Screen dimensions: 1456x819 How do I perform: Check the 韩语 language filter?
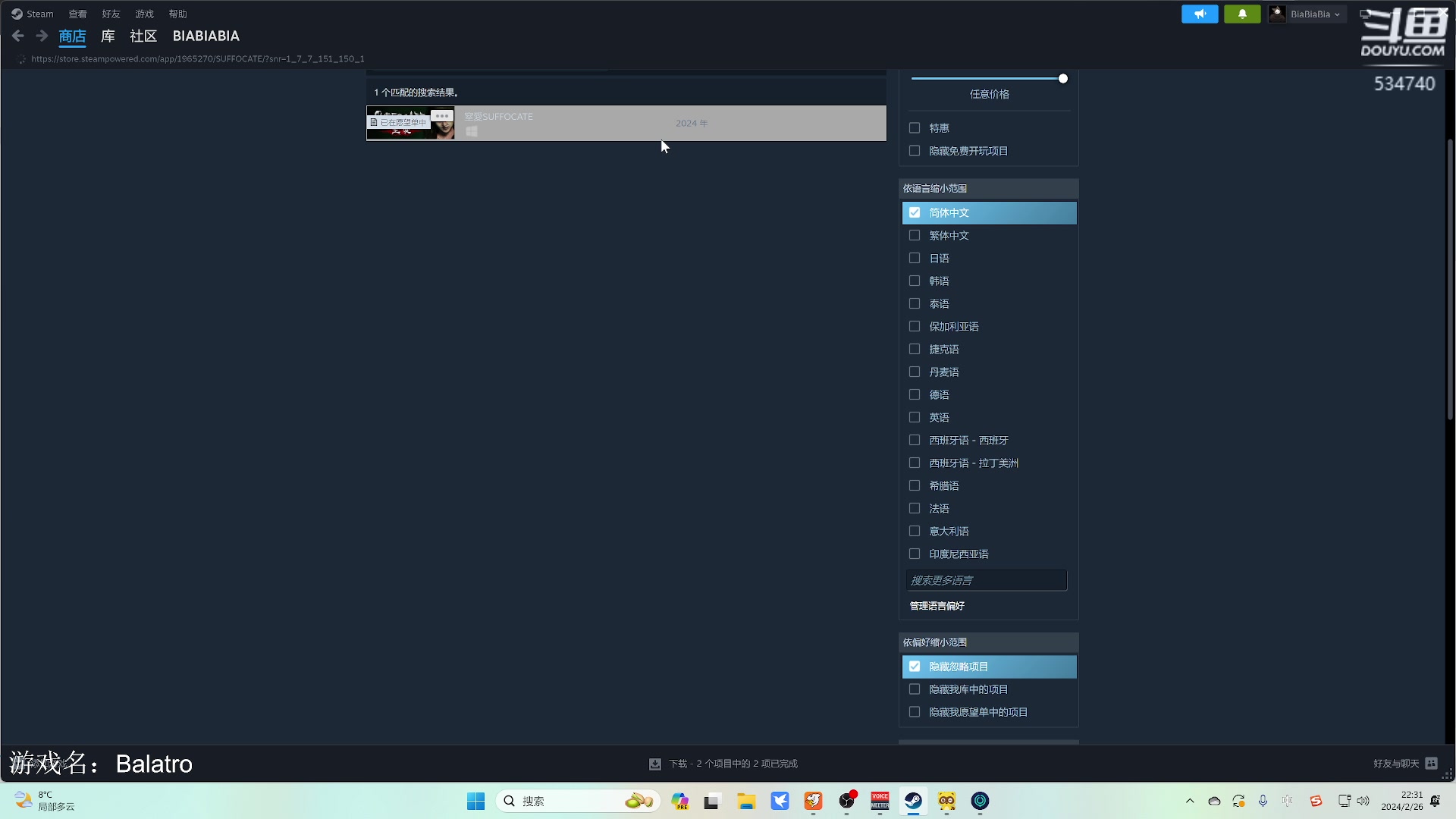pos(915,281)
